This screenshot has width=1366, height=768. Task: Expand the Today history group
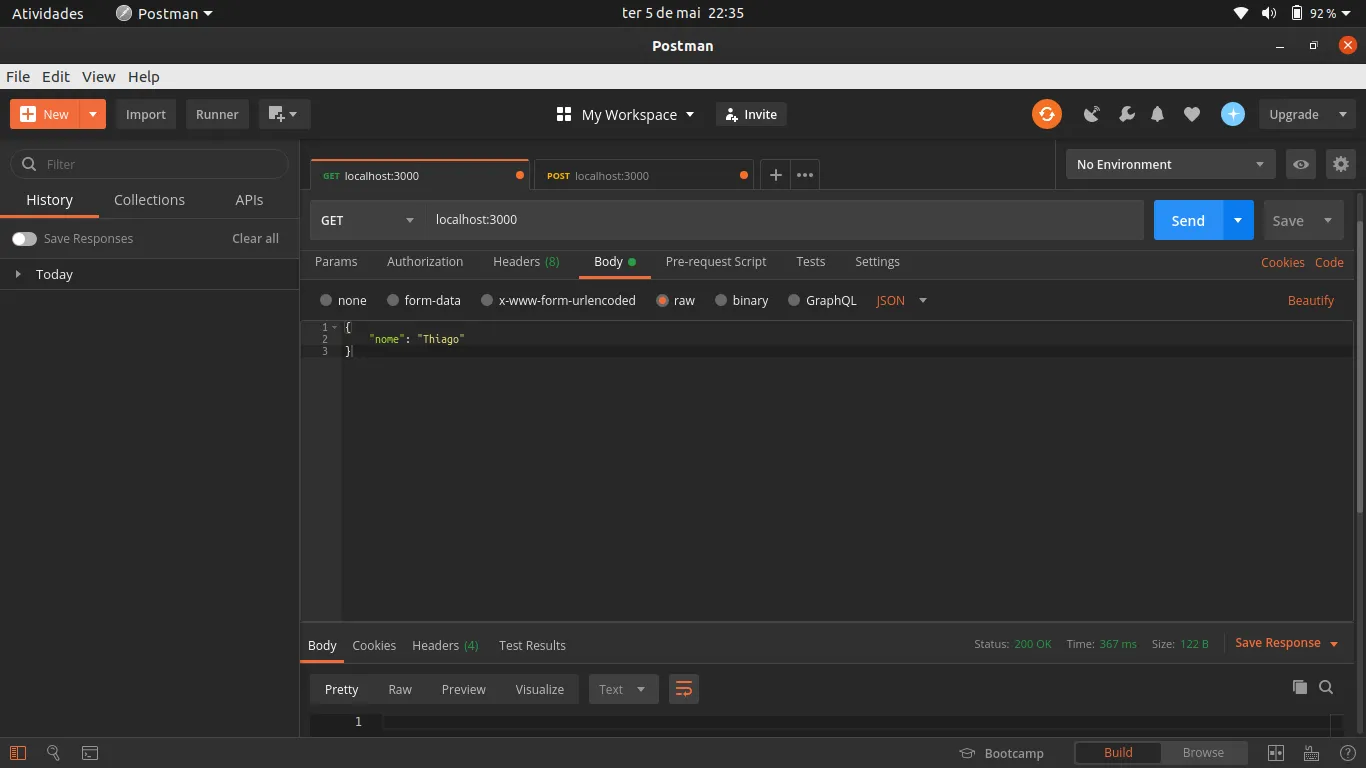(x=18, y=274)
